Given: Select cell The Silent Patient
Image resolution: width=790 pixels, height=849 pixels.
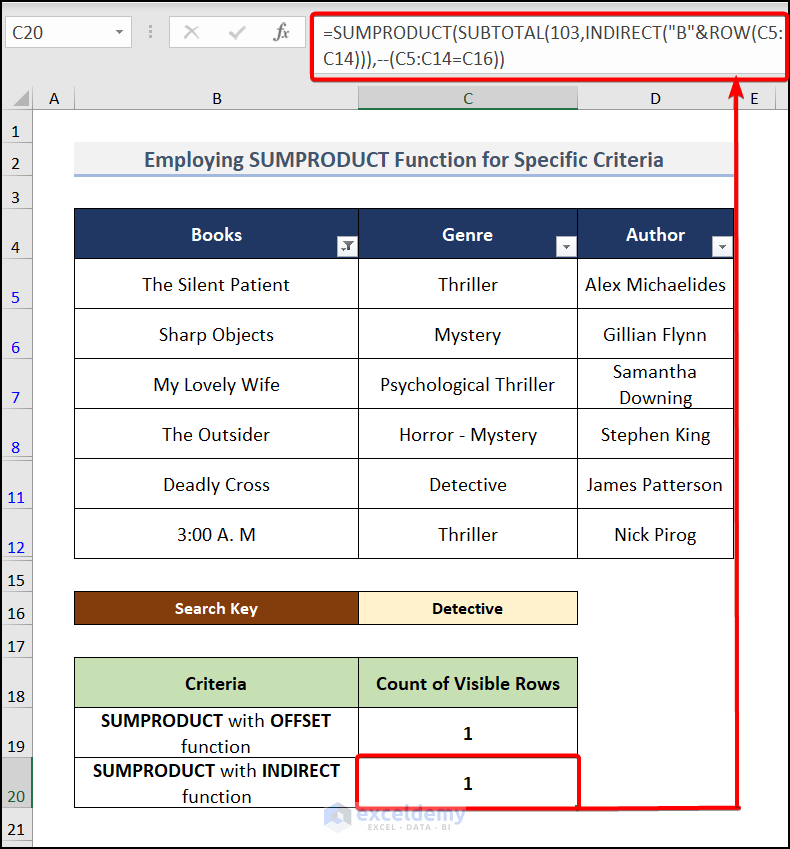Looking at the screenshot, I should 217,284.
